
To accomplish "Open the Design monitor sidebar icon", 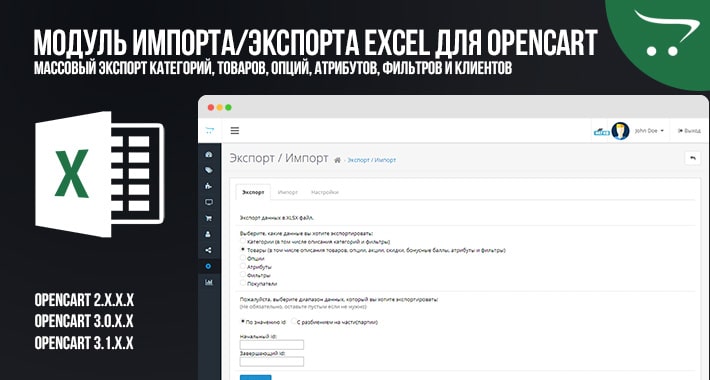I will (x=209, y=202).
